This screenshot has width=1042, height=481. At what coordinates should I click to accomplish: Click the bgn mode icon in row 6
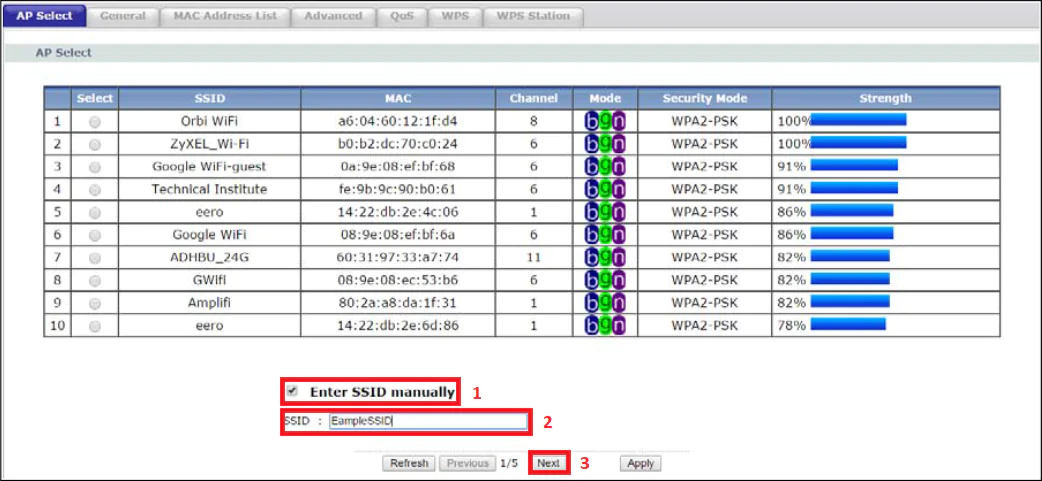605,235
